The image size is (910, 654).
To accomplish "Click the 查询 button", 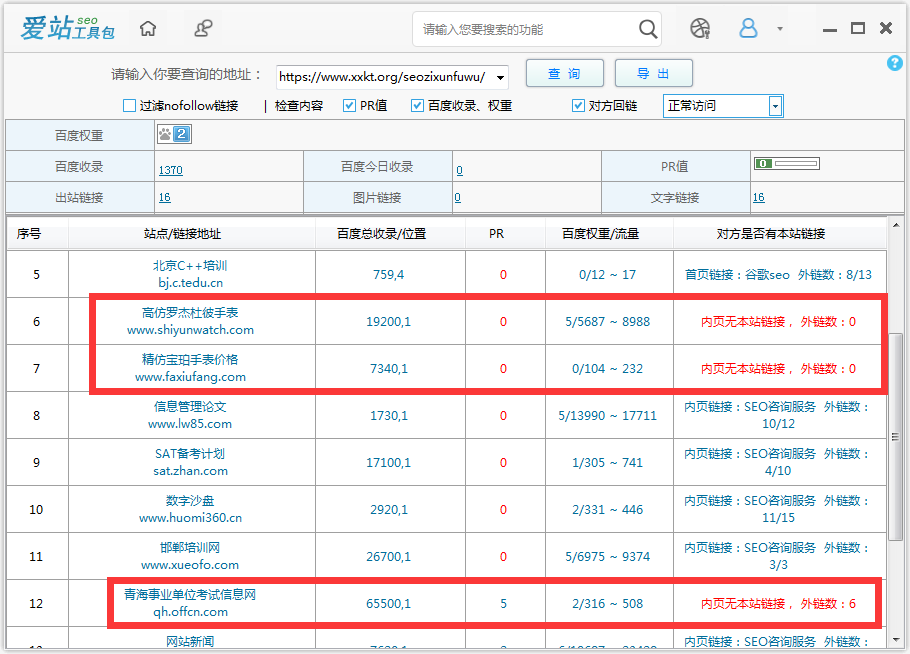I will click(x=565, y=74).
